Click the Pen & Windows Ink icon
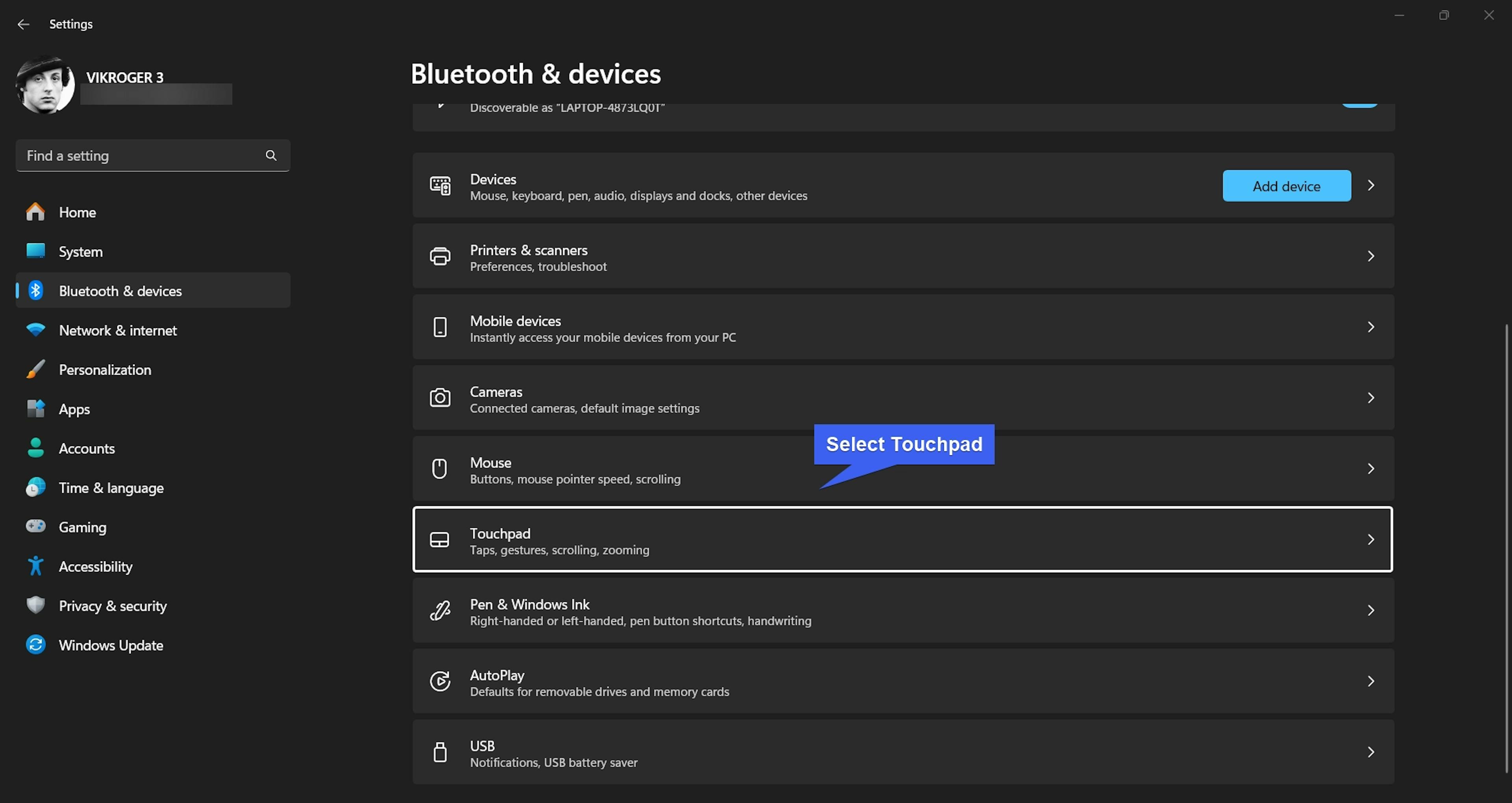The width and height of the screenshot is (1512, 803). [440, 611]
